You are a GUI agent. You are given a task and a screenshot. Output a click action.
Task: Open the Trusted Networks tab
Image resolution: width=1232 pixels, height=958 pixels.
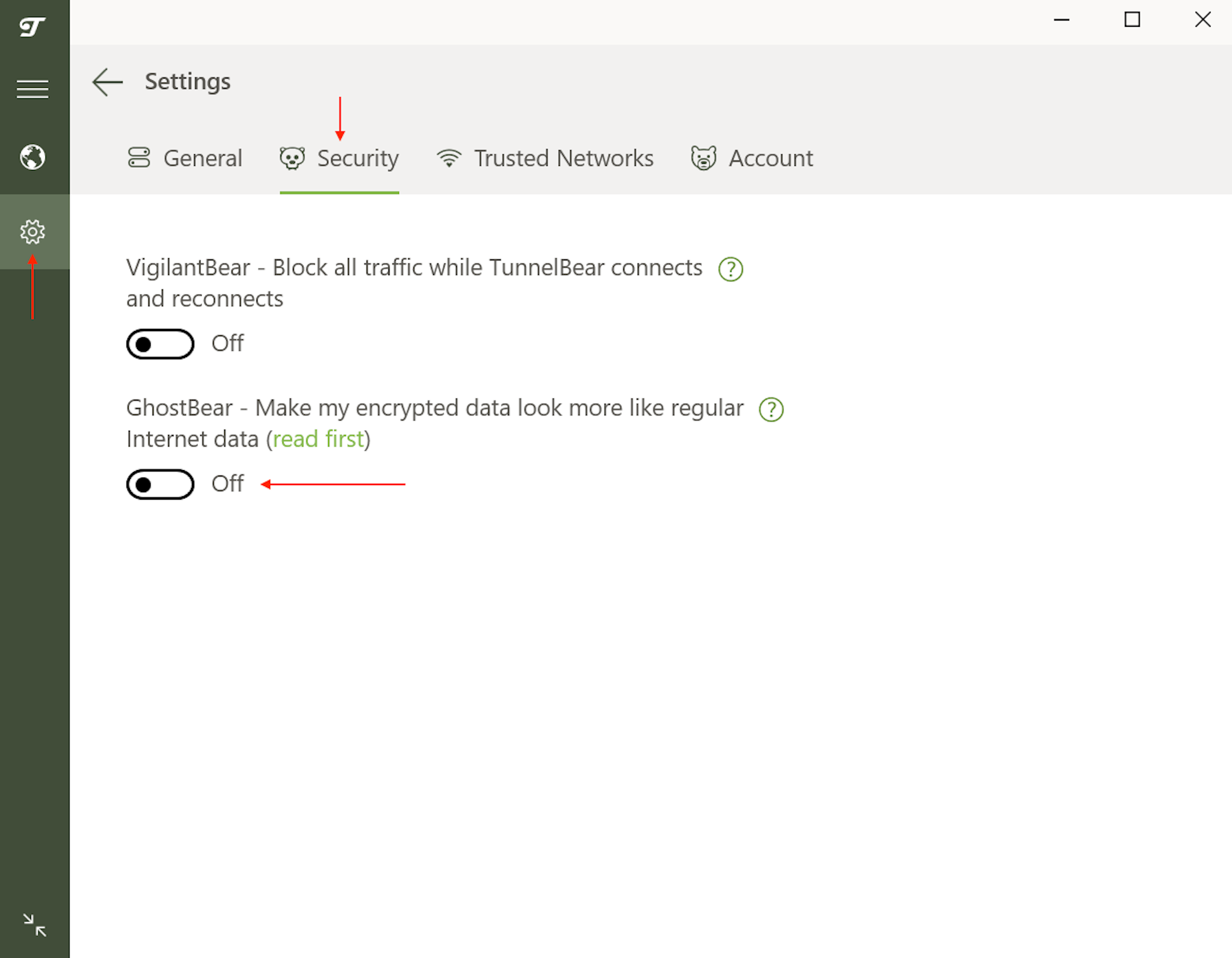(545, 158)
